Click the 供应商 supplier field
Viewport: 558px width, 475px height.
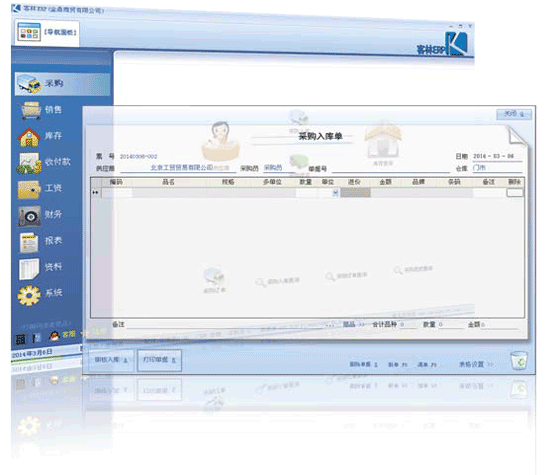point(178,168)
